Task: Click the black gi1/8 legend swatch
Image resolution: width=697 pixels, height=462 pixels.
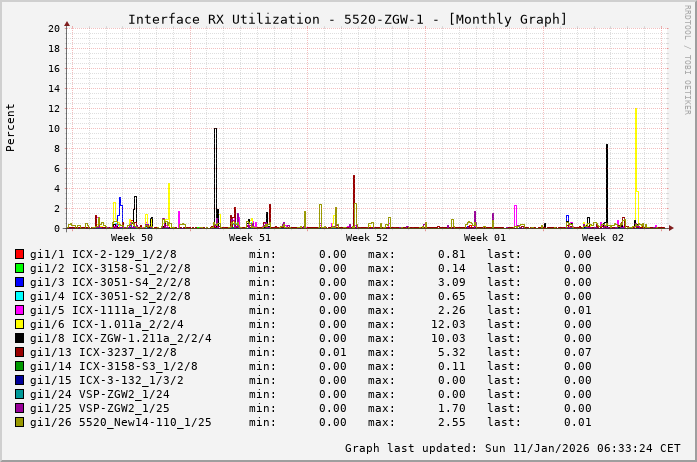Action: pos(20,338)
